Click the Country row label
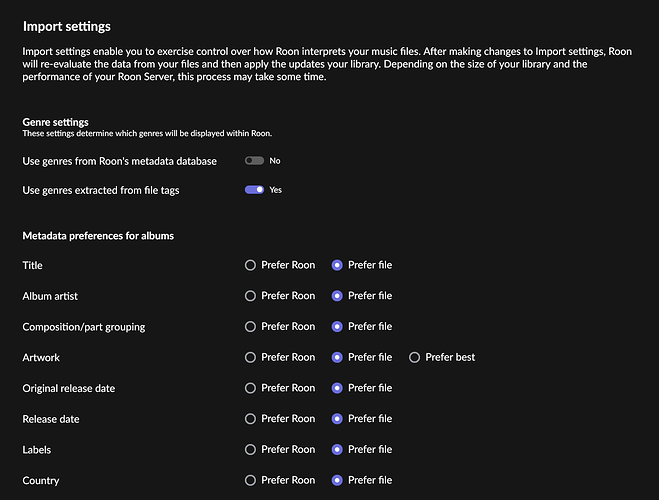Screen dimensions: 659x500 click(x=41, y=481)
